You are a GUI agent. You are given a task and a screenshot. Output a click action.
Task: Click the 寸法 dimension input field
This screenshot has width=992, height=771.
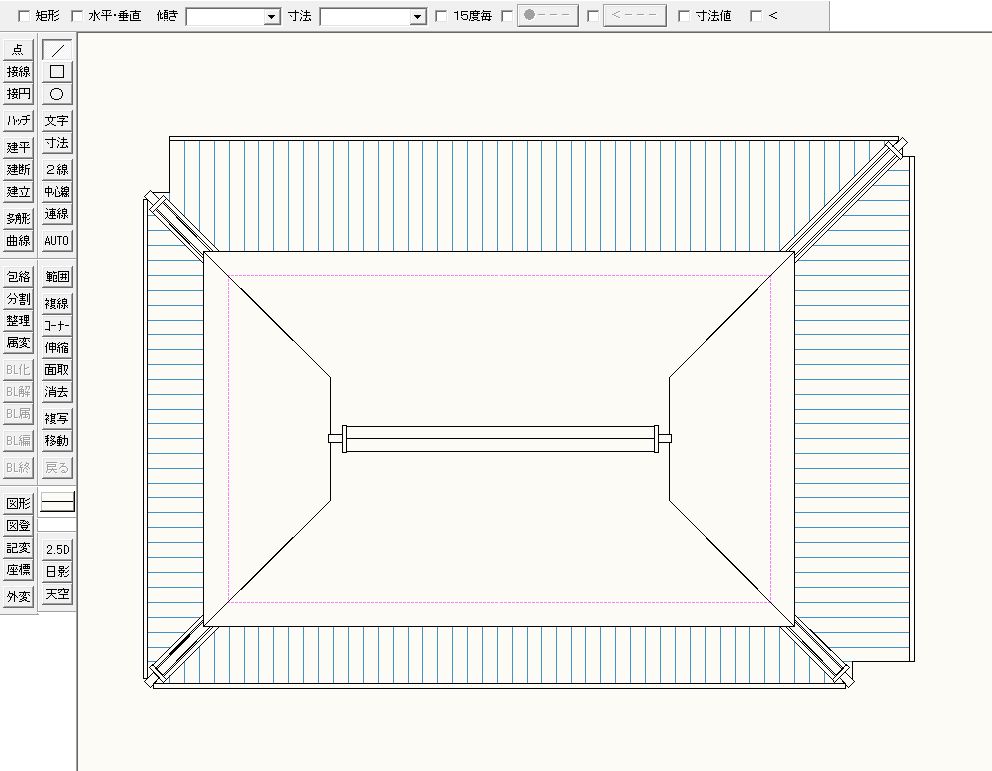coord(366,16)
